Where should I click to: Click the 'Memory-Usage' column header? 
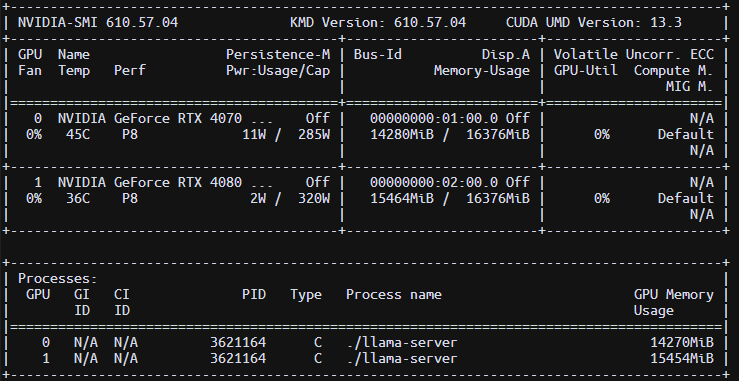click(x=482, y=71)
